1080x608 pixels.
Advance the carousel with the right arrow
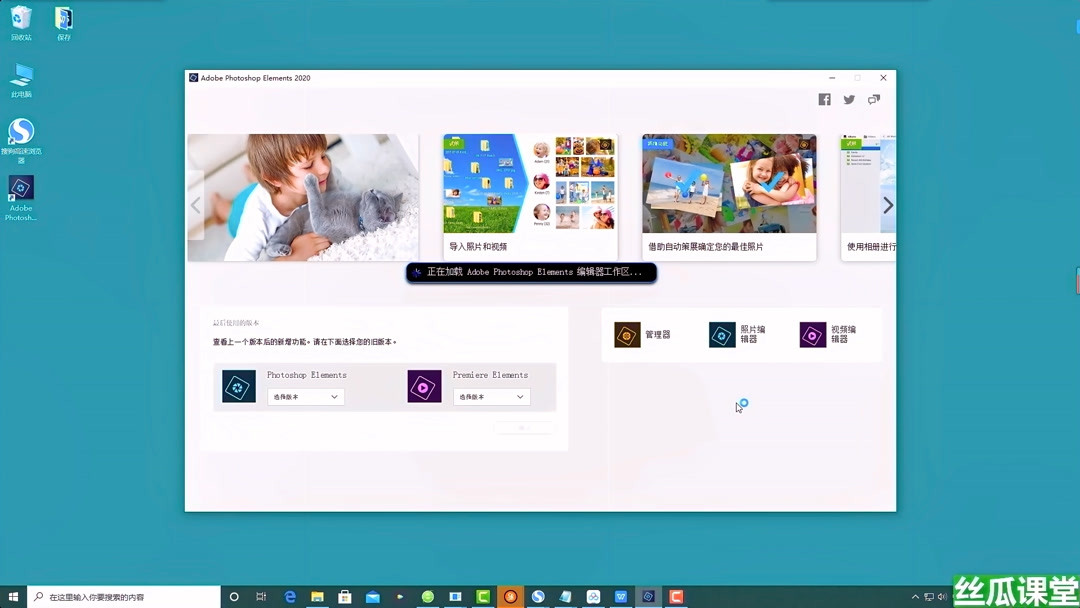click(886, 205)
